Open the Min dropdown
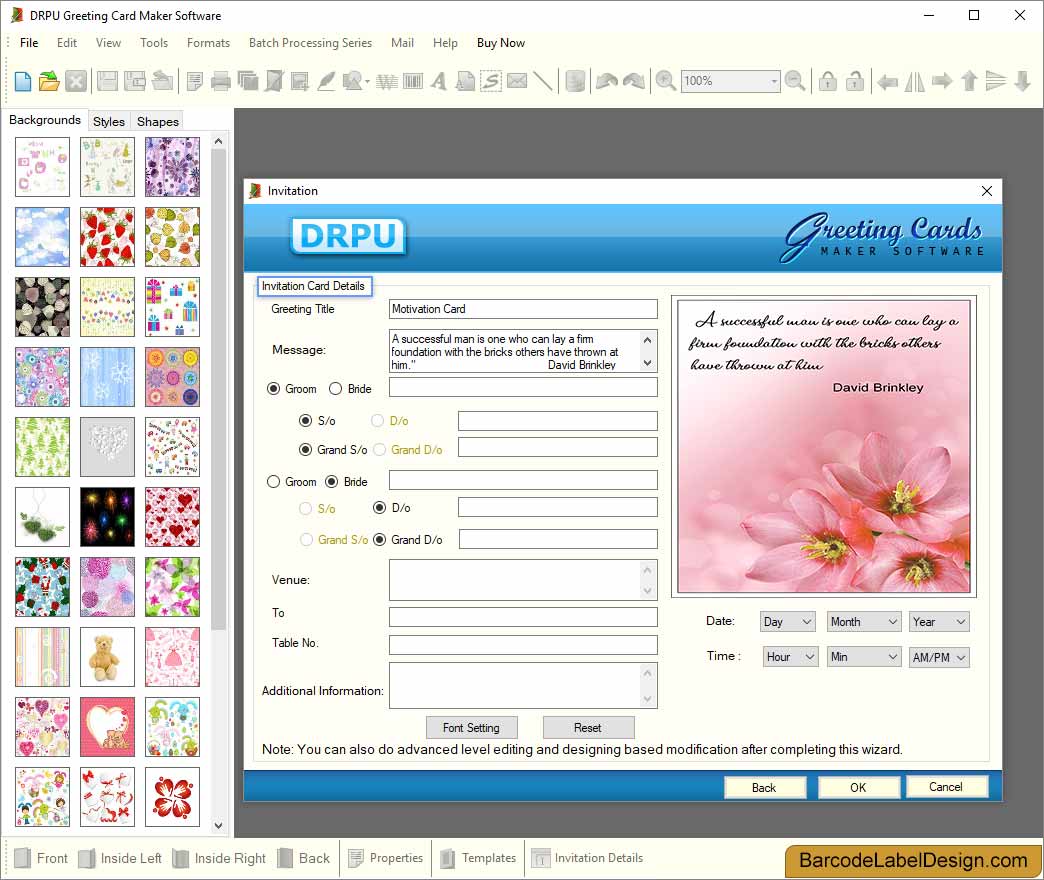This screenshot has height=880, width=1044. [x=864, y=657]
